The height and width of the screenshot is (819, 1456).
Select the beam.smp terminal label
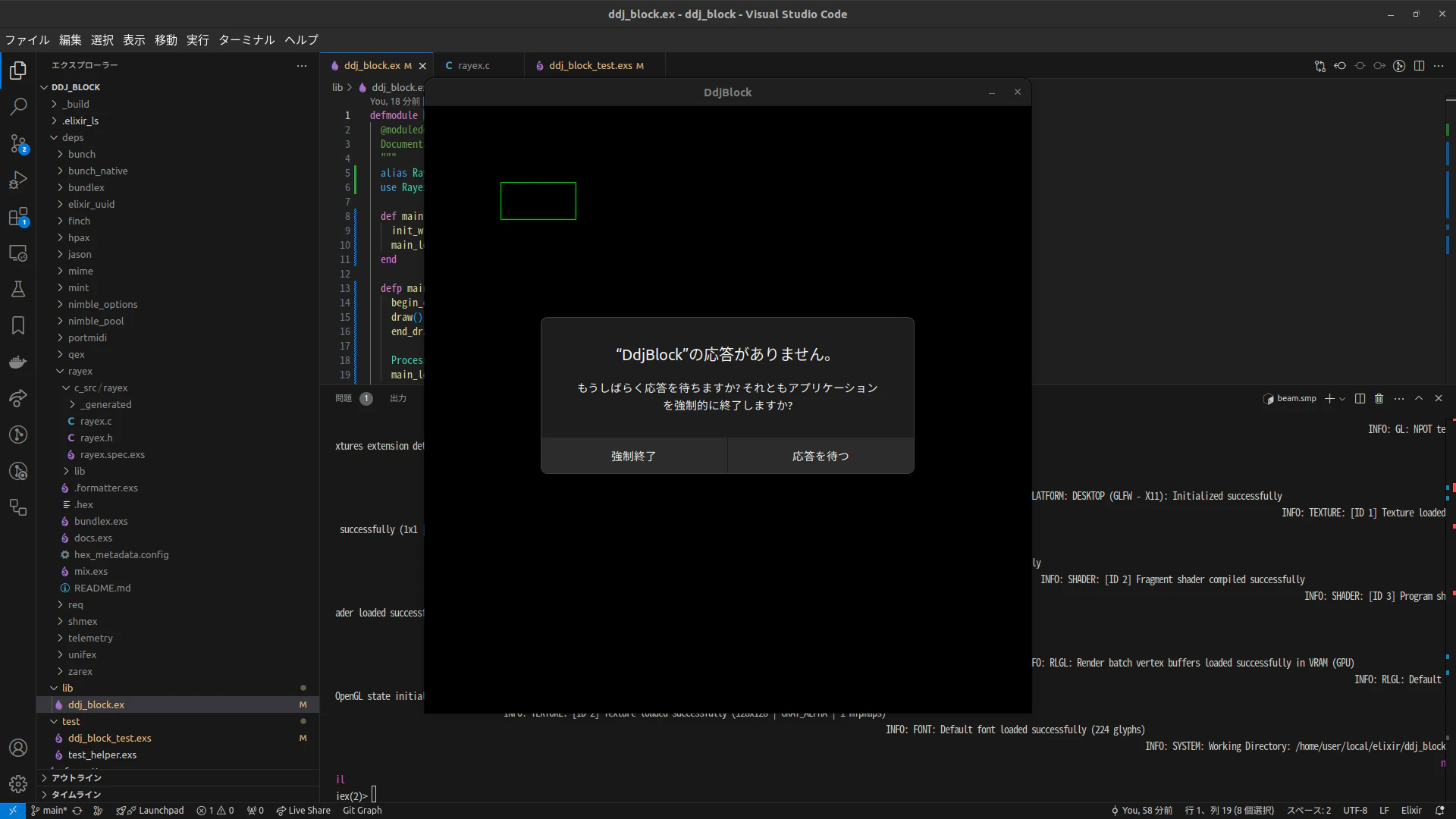pyautogui.click(x=1290, y=399)
